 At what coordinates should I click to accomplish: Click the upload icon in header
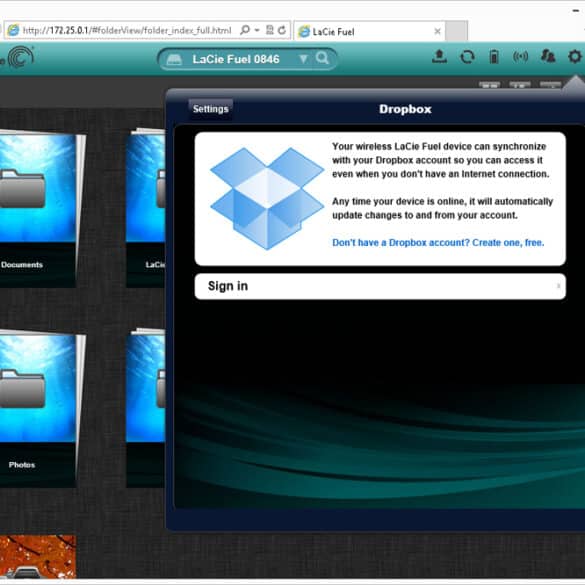439,57
